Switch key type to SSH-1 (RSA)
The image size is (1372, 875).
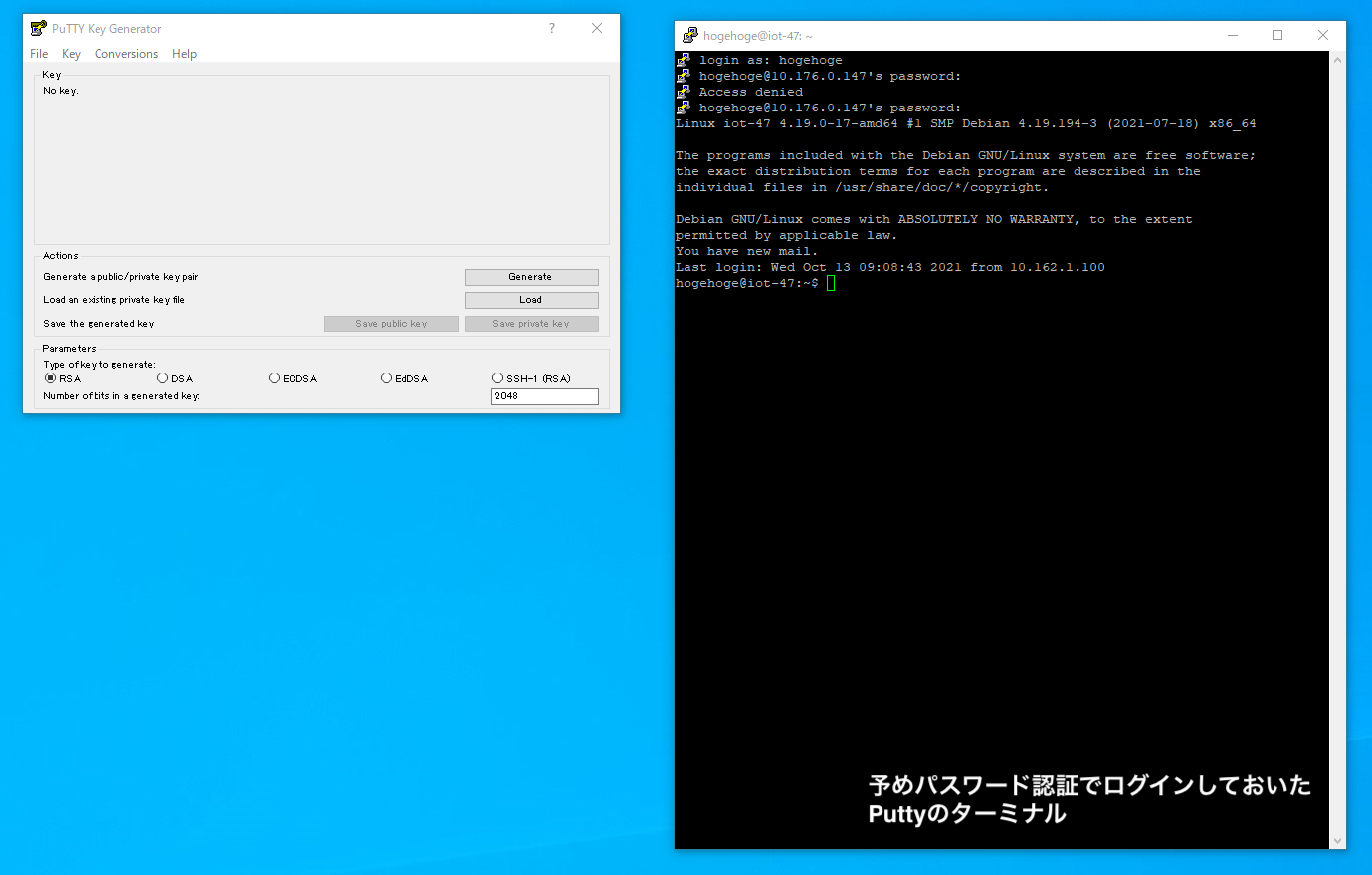(498, 378)
